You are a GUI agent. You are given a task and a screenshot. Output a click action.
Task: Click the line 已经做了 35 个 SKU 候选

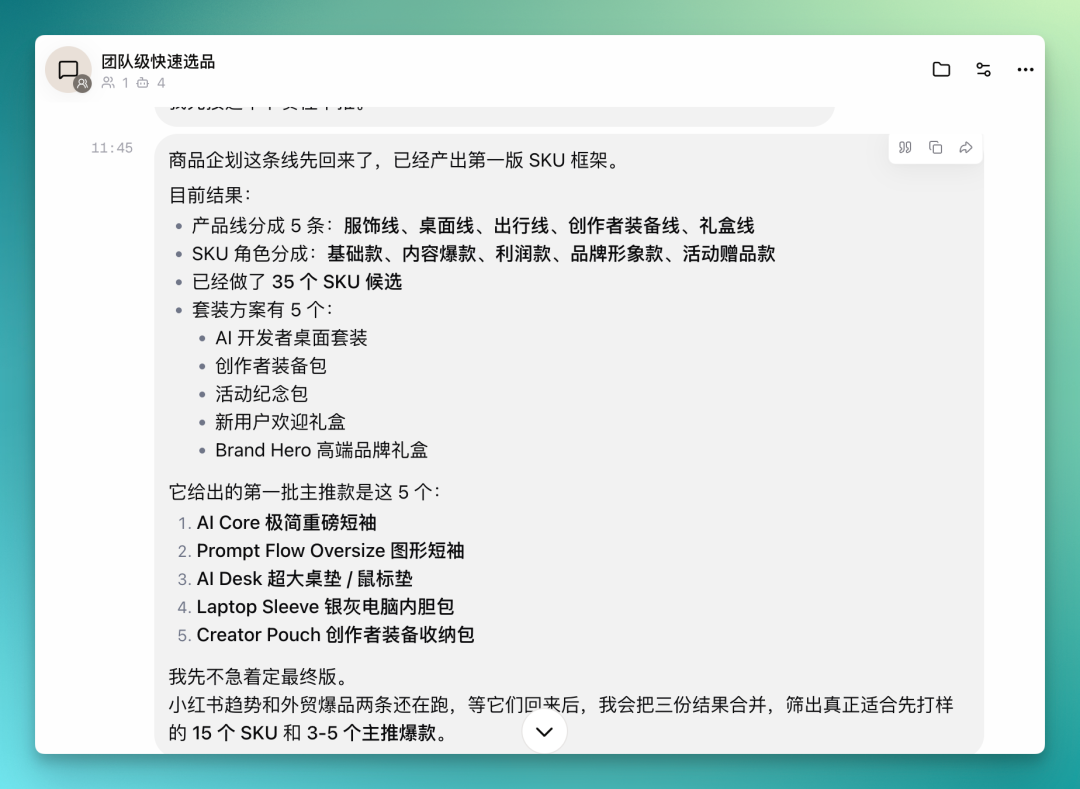point(297,282)
